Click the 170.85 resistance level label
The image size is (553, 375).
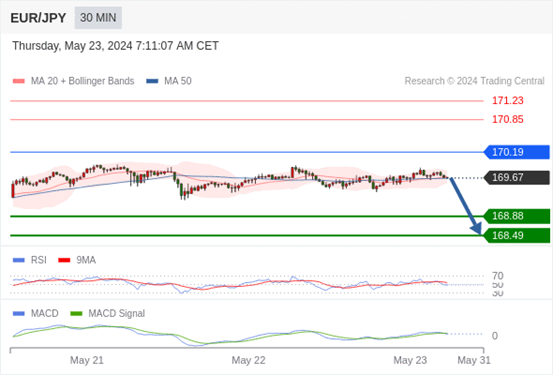coord(508,120)
